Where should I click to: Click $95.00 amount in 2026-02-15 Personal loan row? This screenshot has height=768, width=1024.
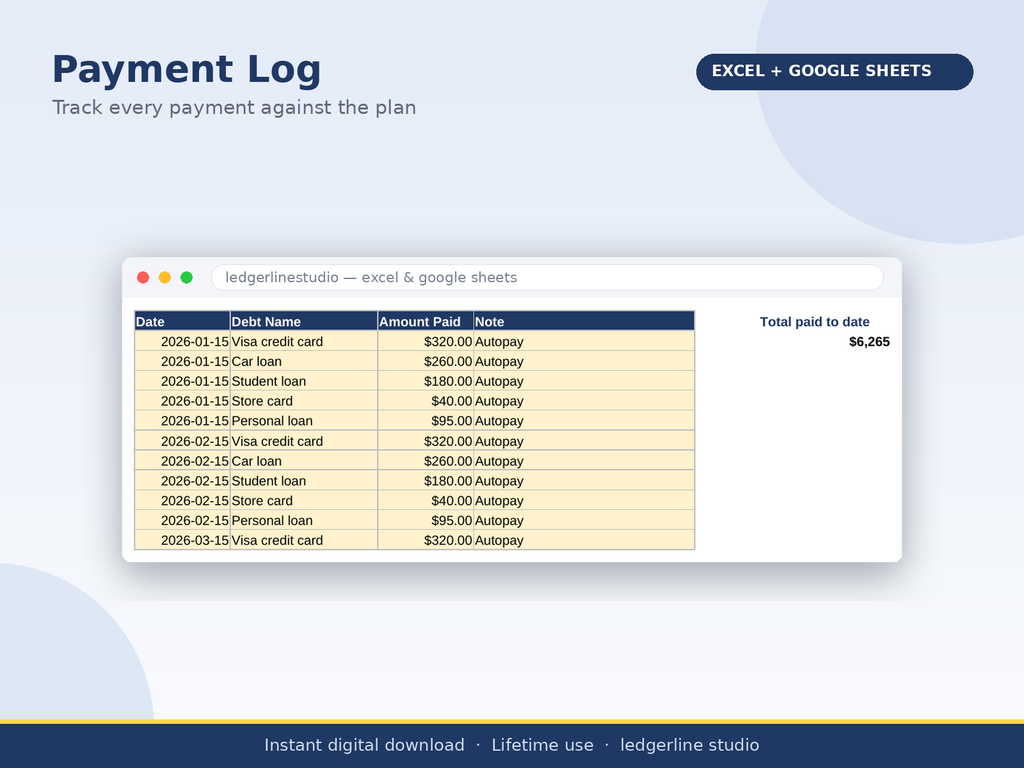426,520
